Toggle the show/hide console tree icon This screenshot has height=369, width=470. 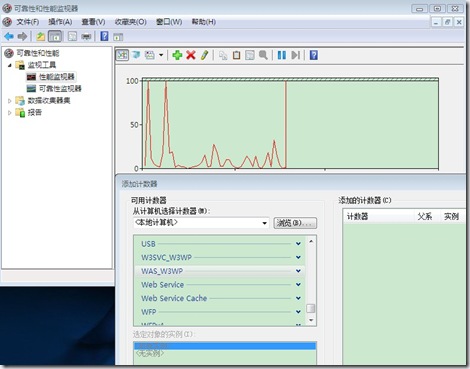click(55, 36)
